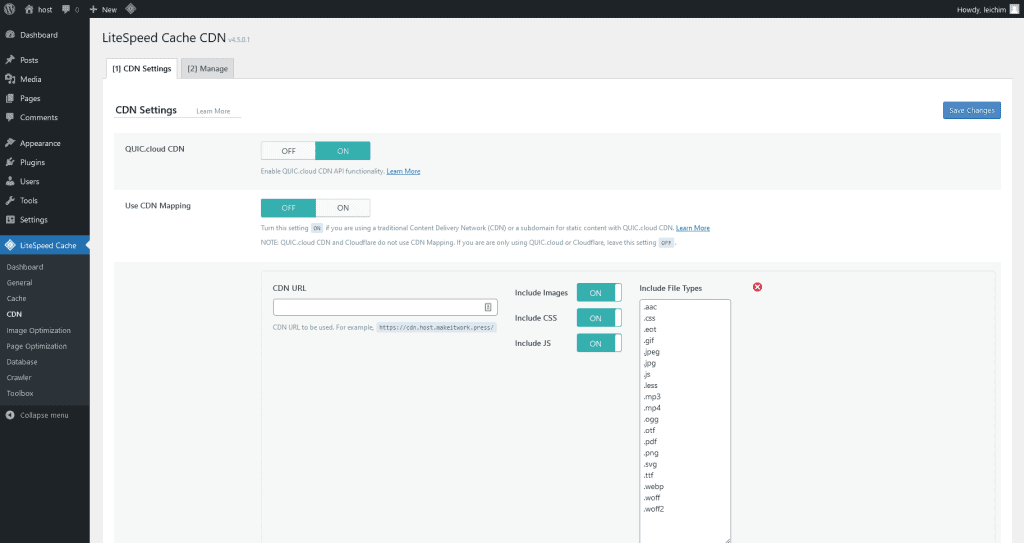This screenshot has width=1024, height=543.
Task: Click the version v4.5.0.1 text
Action: pos(239,40)
